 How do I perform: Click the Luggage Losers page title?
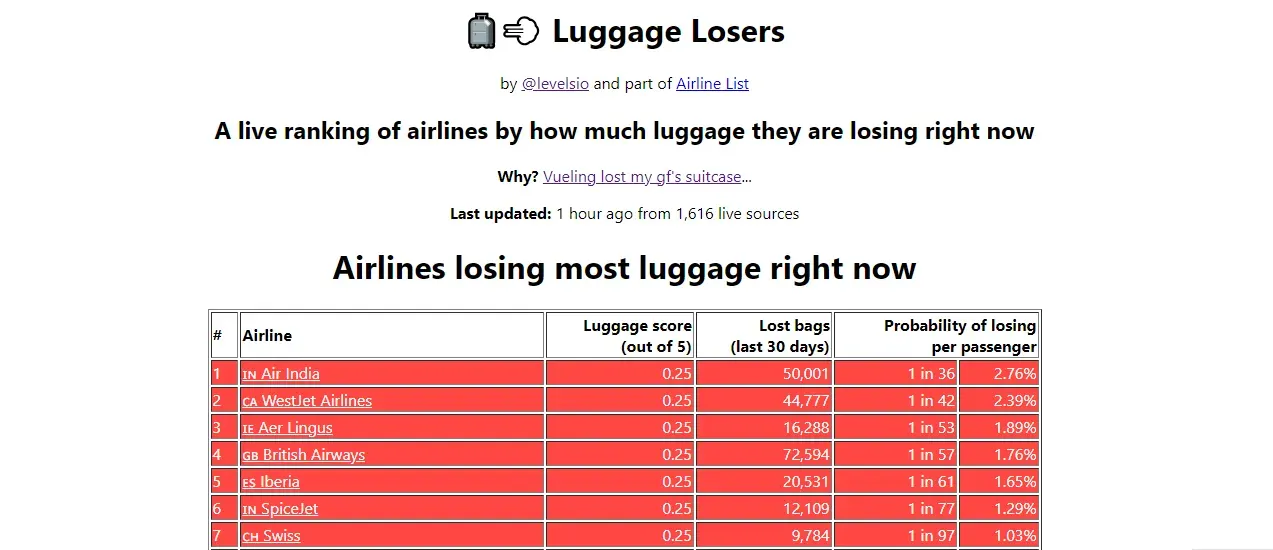pos(668,32)
